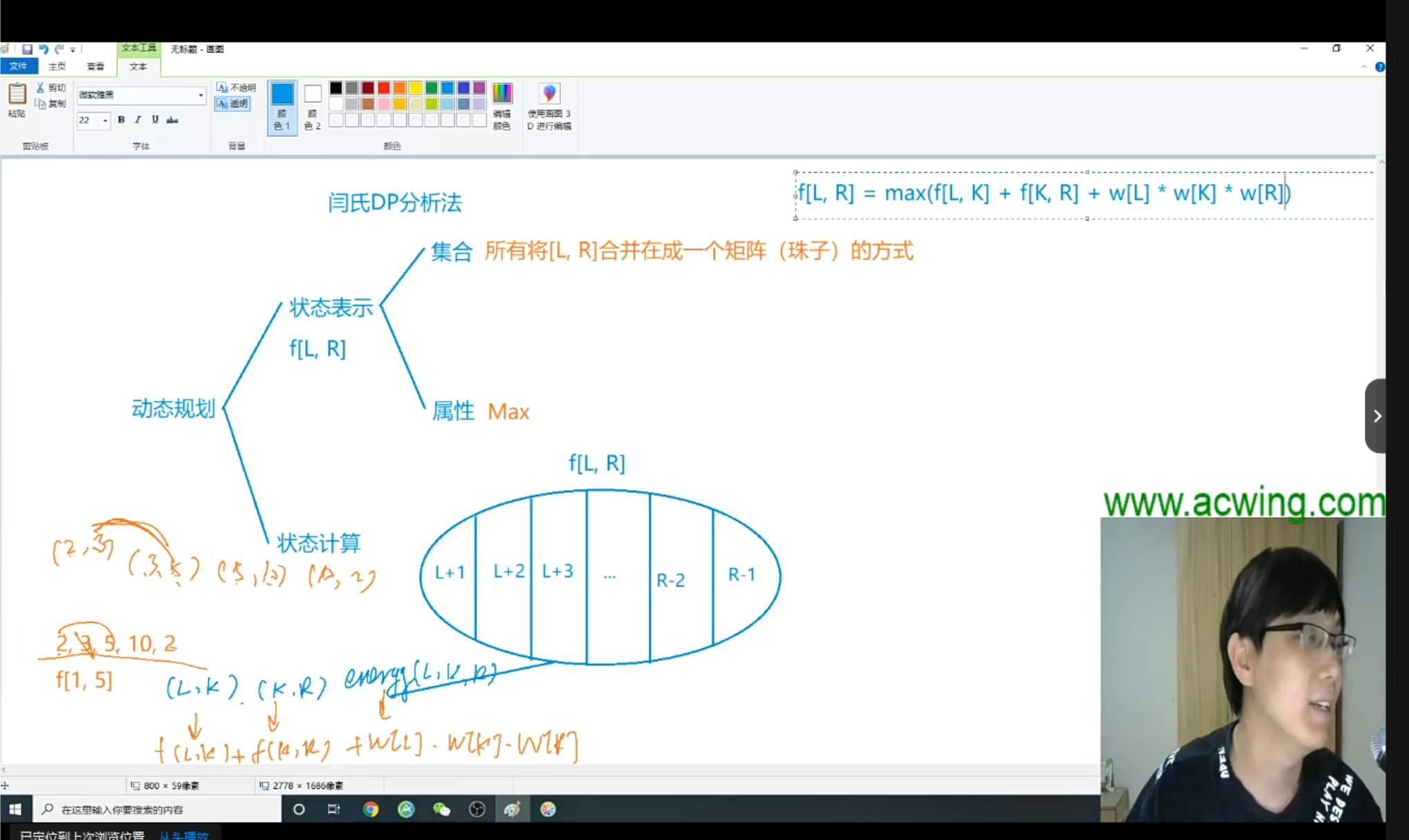The width and height of the screenshot is (1409, 840).
Task: Toggle Strikethrough text formatting
Action: pyautogui.click(x=172, y=120)
